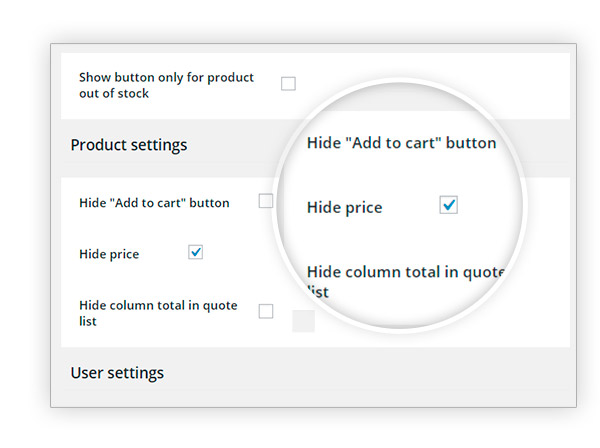The height and width of the screenshot is (448, 600).
Task: Click the small "Hide column total in quote" label
Action: click(x=158, y=305)
